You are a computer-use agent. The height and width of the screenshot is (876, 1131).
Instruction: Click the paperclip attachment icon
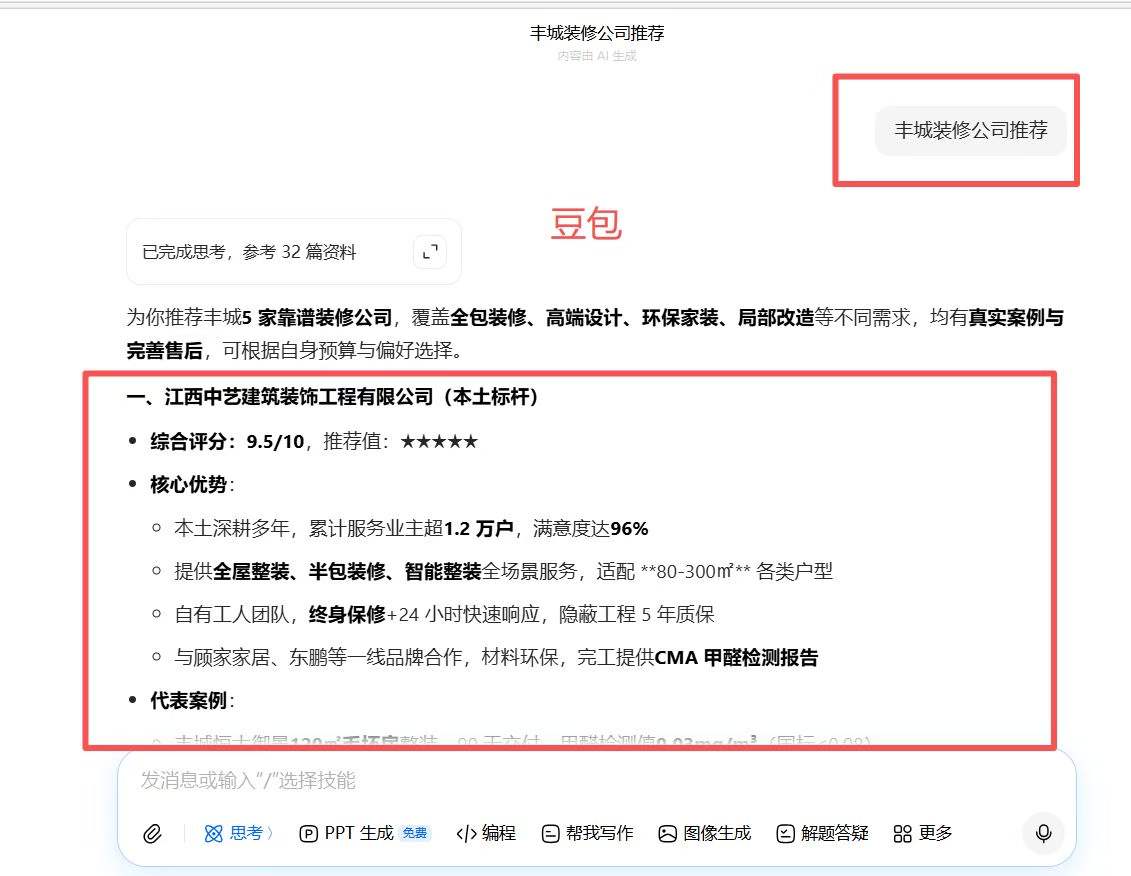click(x=152, y=833)
